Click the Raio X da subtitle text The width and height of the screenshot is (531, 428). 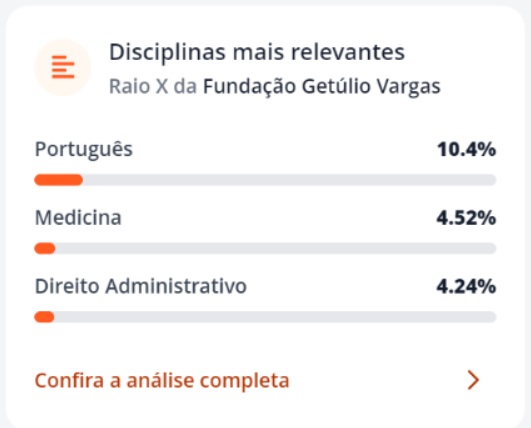(153, 86)
